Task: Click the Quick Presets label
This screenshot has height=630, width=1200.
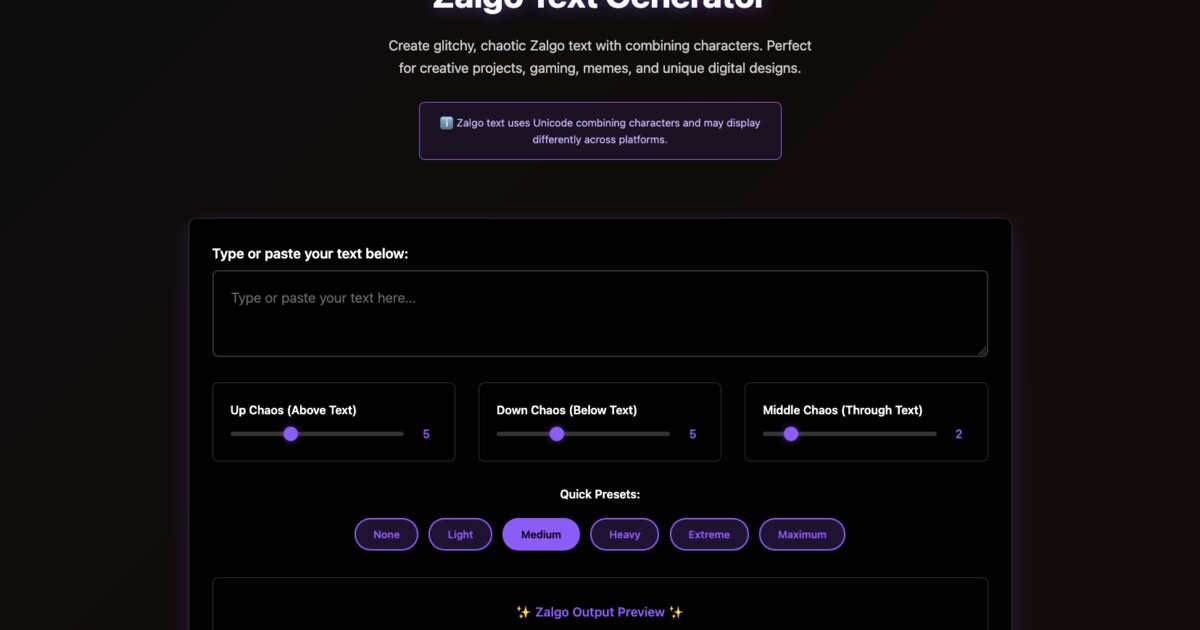Action: pos(599,494)
